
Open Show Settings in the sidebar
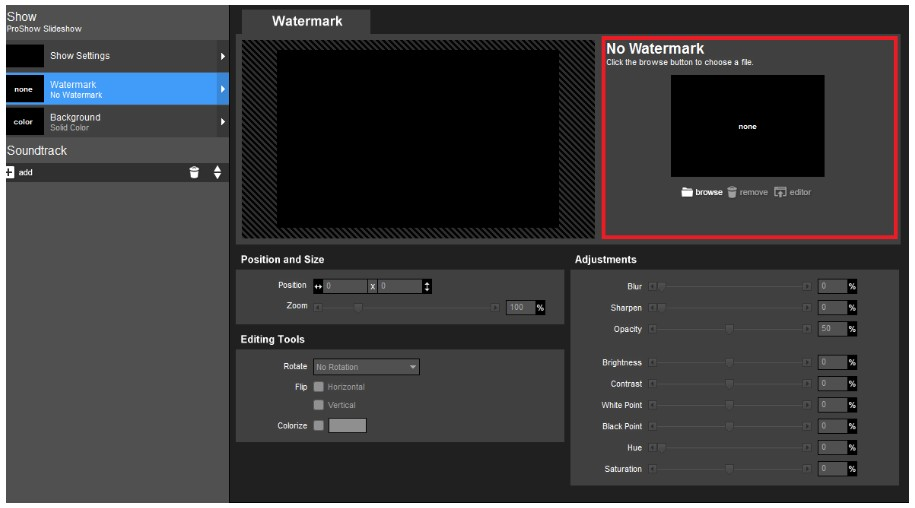[x=116, y=56]
